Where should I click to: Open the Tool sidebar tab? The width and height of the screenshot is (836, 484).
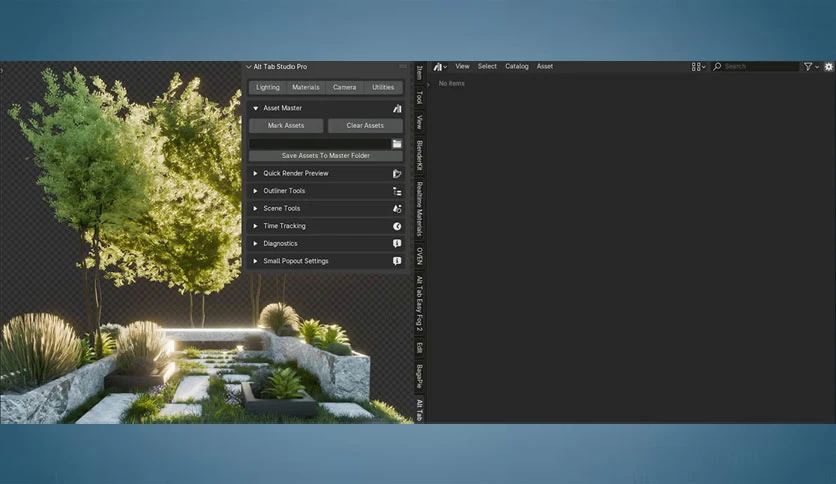pos(420,97)
